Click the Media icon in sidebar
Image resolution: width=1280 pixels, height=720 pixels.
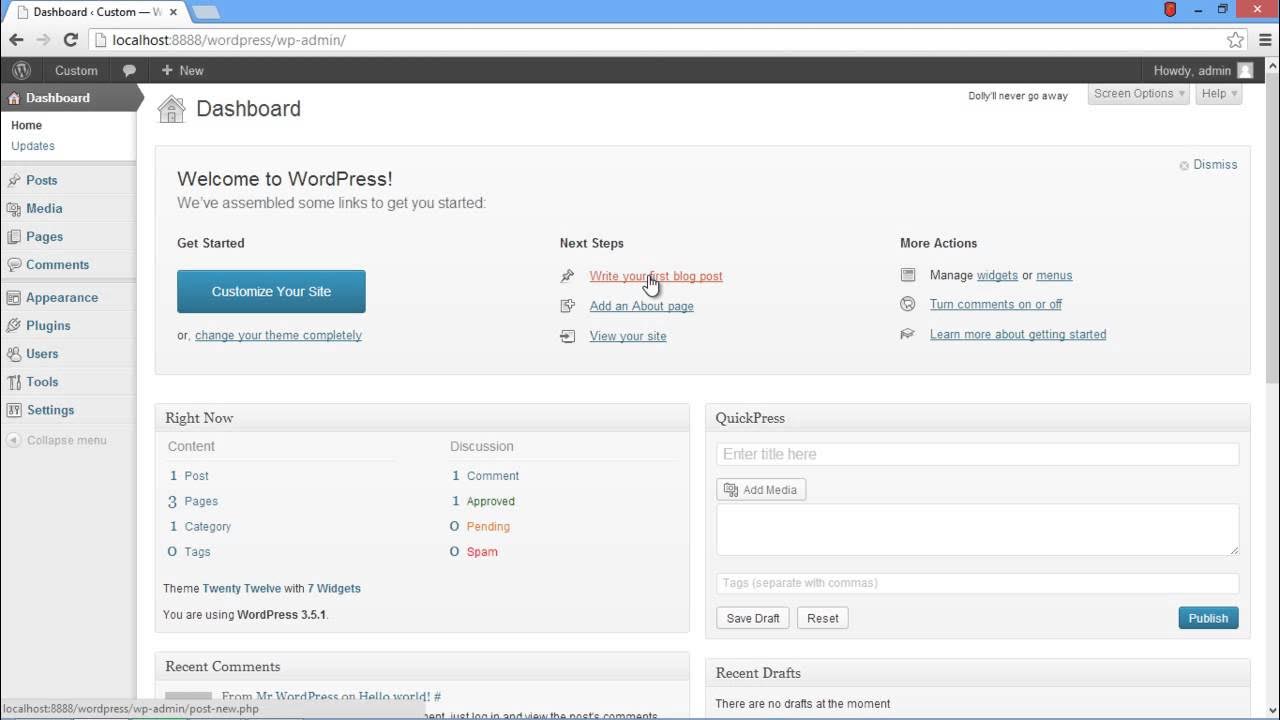[x=14, y=209]
